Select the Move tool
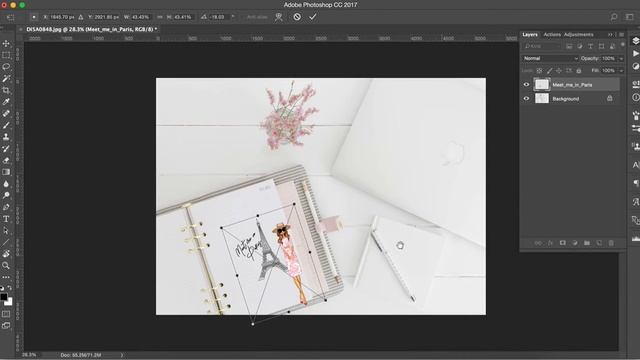The image size is (640, 360). click(x=6, y=43)
